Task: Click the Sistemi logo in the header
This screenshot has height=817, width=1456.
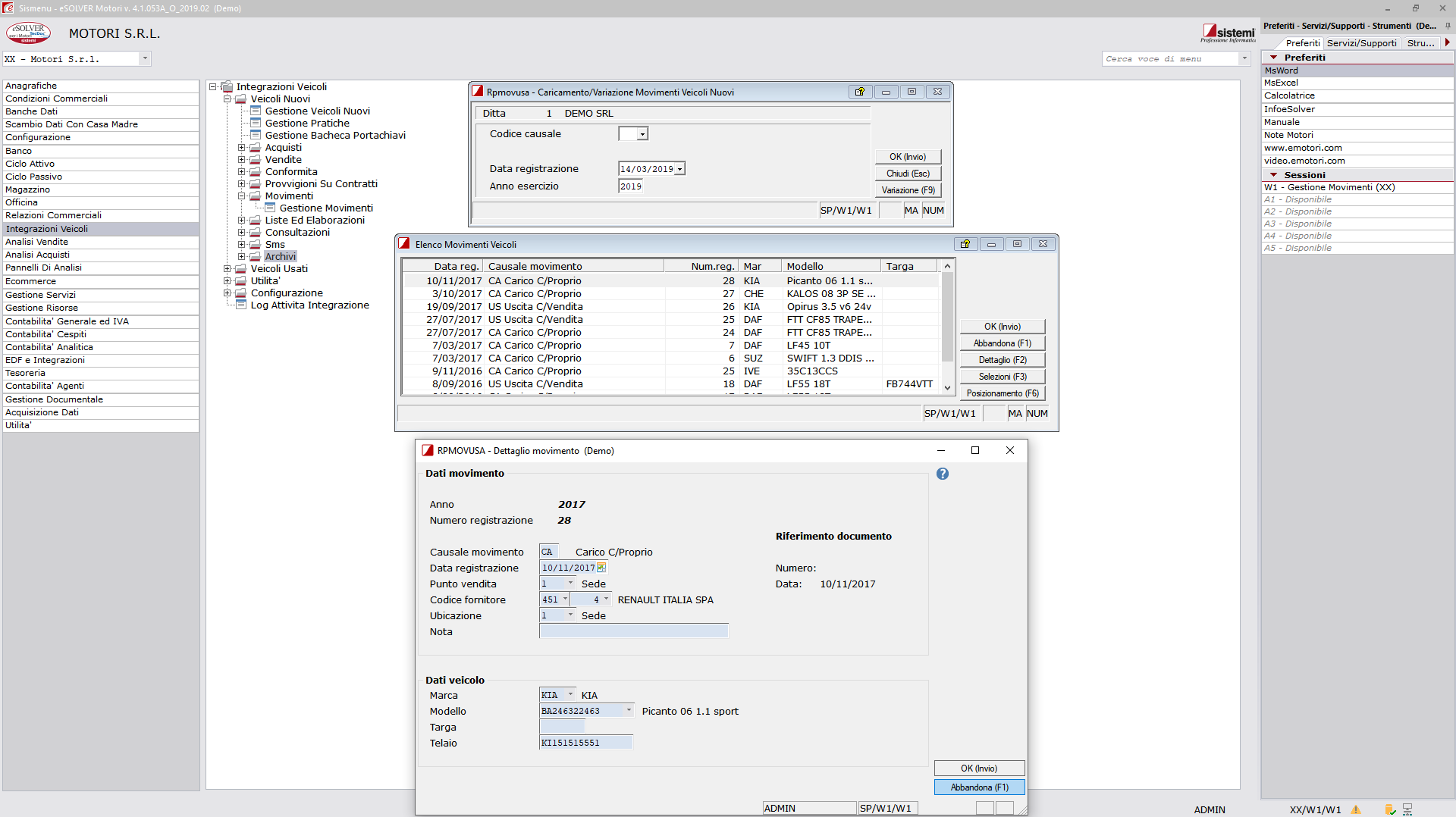Action: coord(1228,33)
